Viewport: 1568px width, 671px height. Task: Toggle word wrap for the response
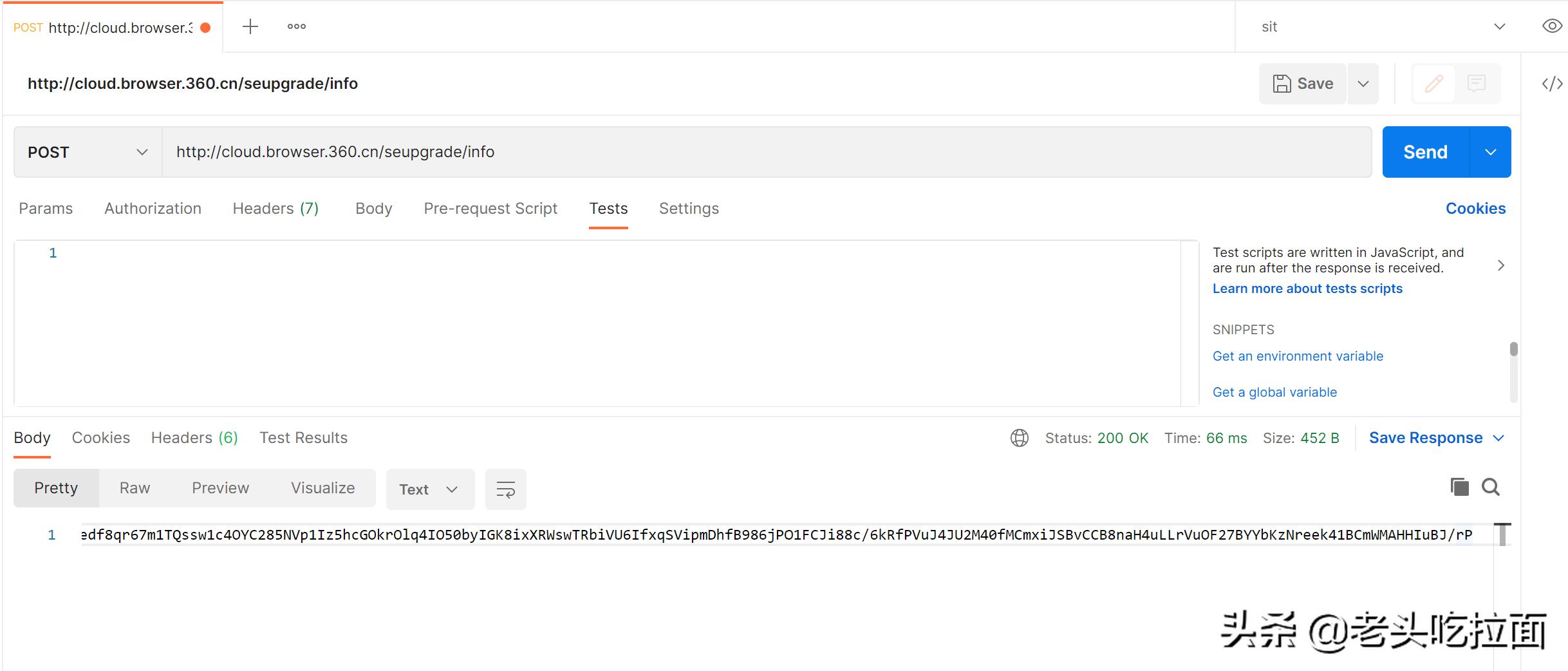[505, 489]
